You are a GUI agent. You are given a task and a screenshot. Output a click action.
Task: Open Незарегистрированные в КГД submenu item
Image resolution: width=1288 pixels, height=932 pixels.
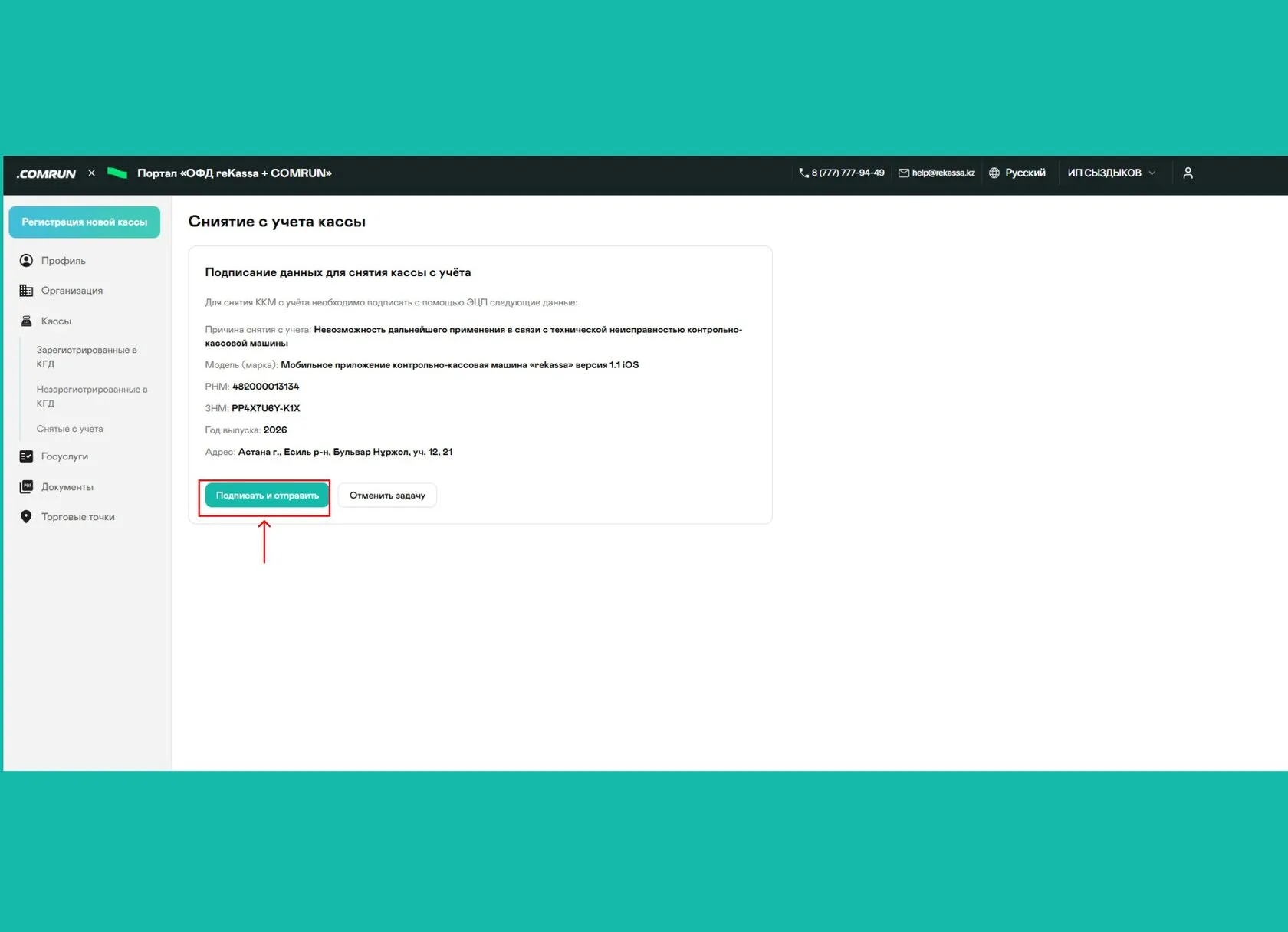tap(91, 397)
